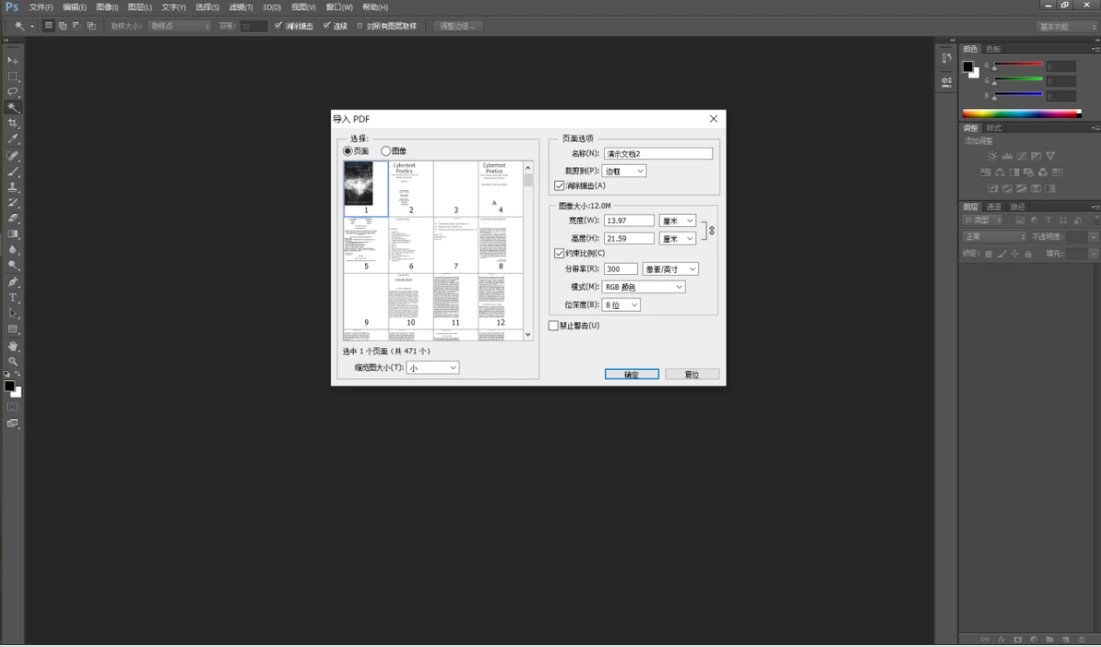The image size is (1101, 647).
Task: Select the Lasso tool
Action: point(13,91)
